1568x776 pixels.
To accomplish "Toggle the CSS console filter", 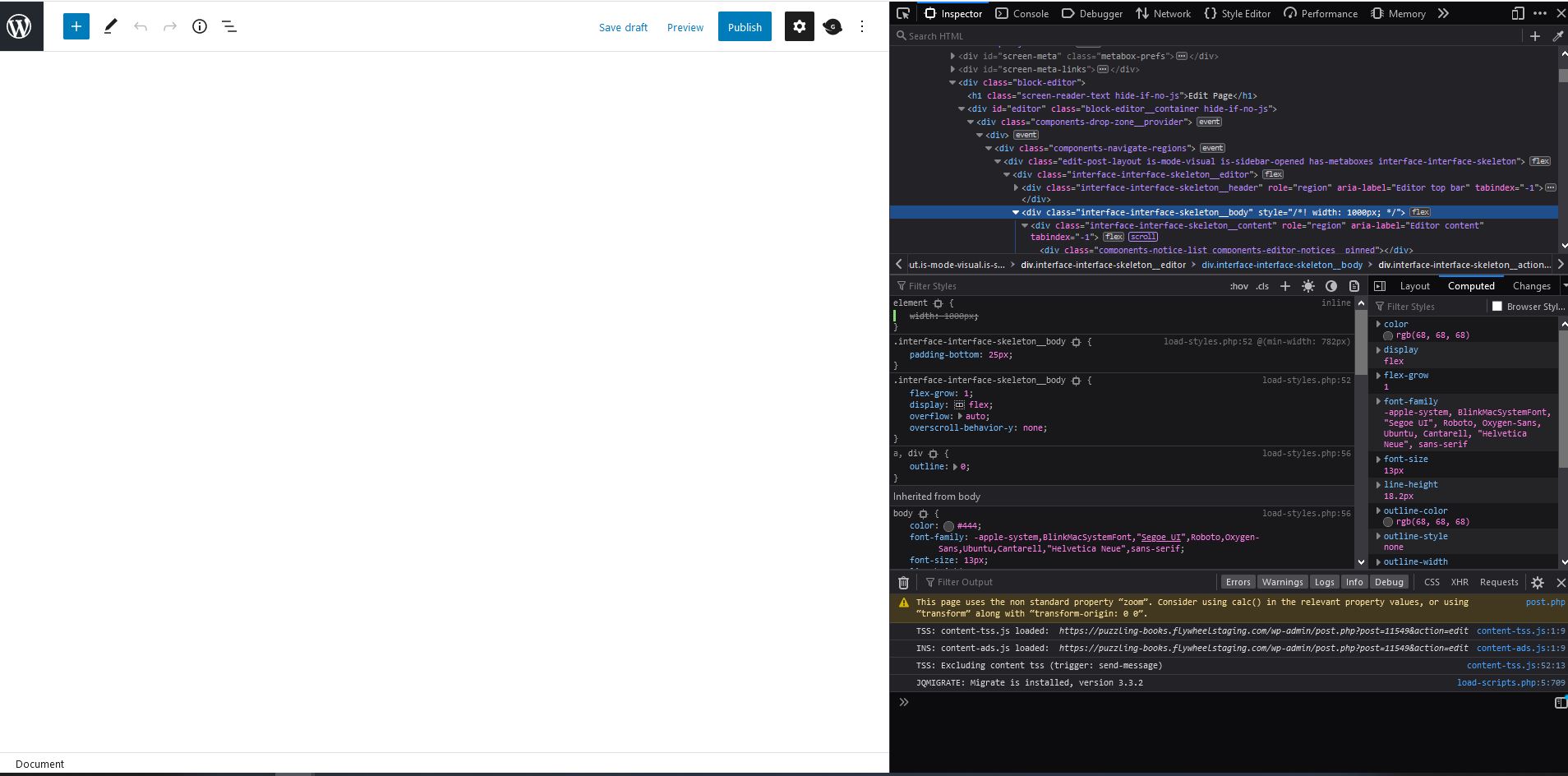I will (1432, 582).
